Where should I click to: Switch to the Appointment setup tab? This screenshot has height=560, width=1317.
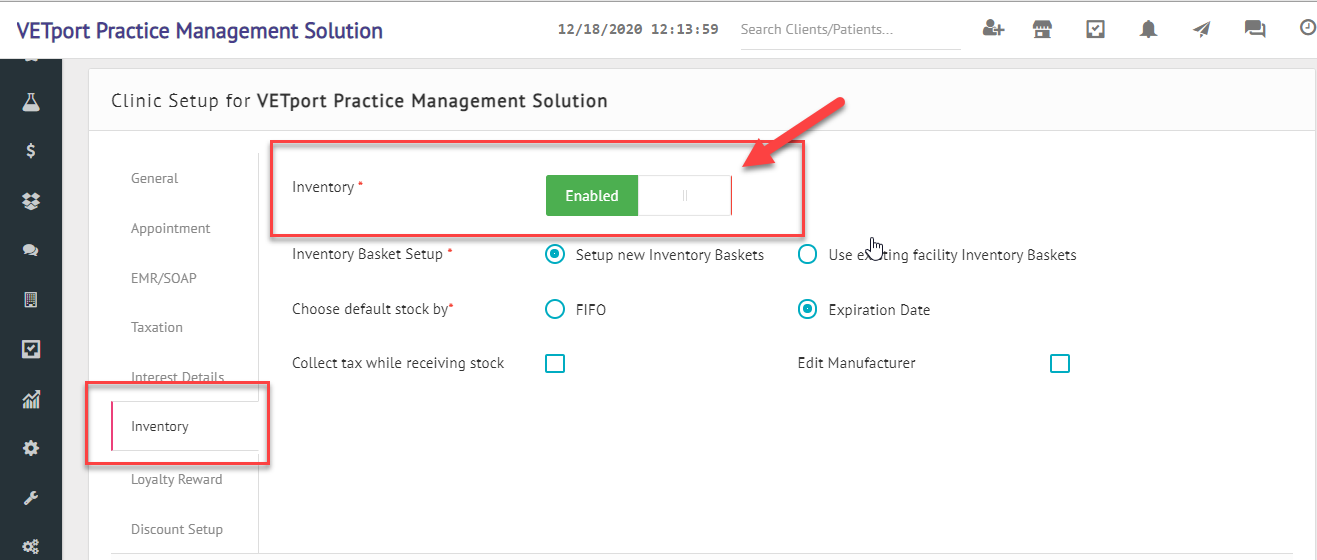pyautogui.click(x=171, y=228)
